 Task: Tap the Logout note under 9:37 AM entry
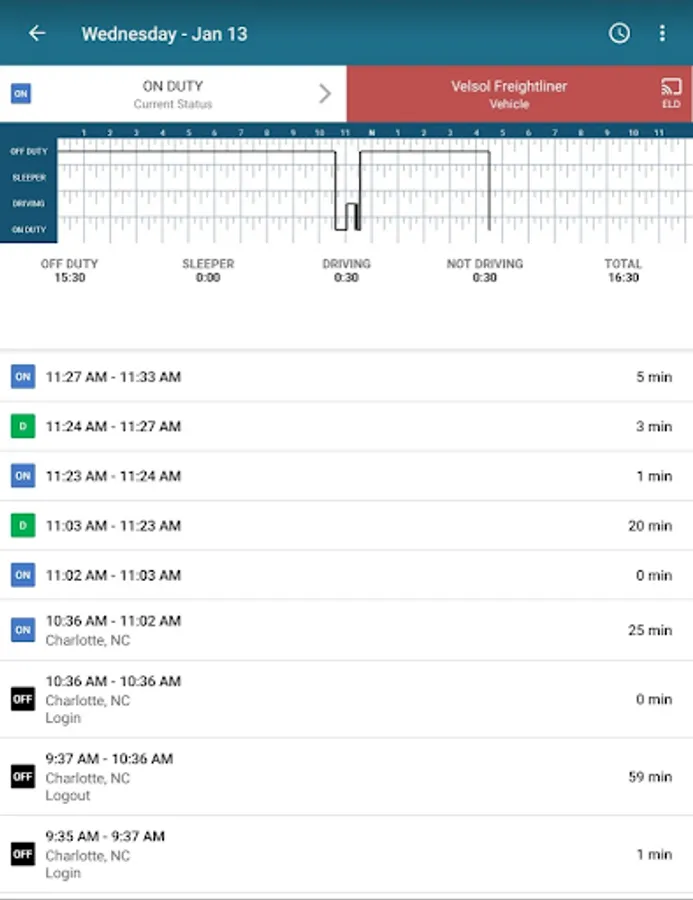tap(68, 796)
